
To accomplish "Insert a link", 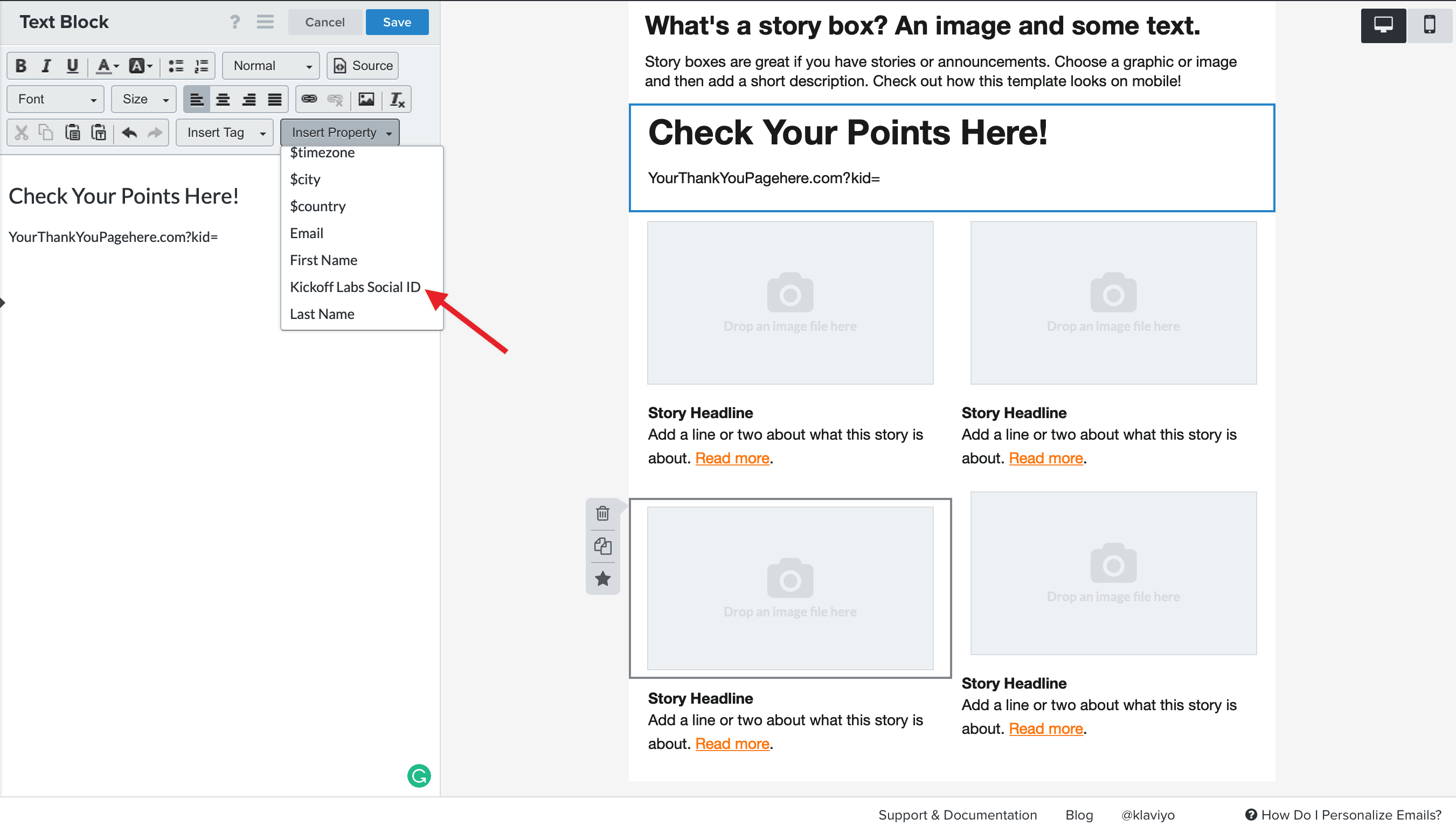I will (309, 100).
